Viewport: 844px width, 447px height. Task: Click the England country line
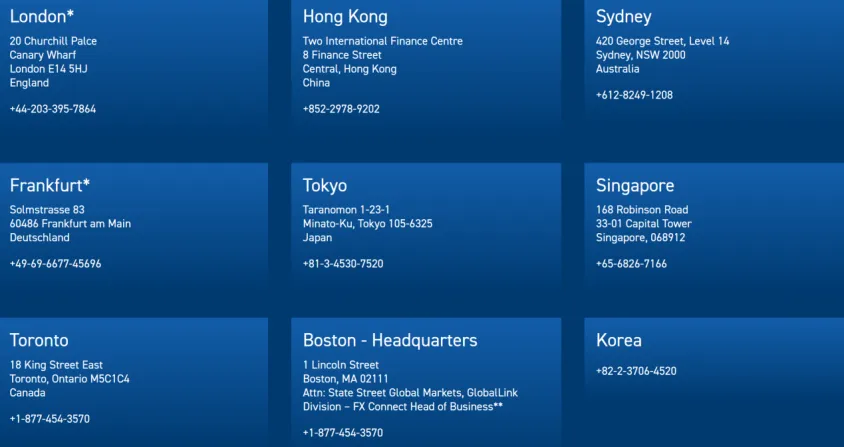(29, 83)
